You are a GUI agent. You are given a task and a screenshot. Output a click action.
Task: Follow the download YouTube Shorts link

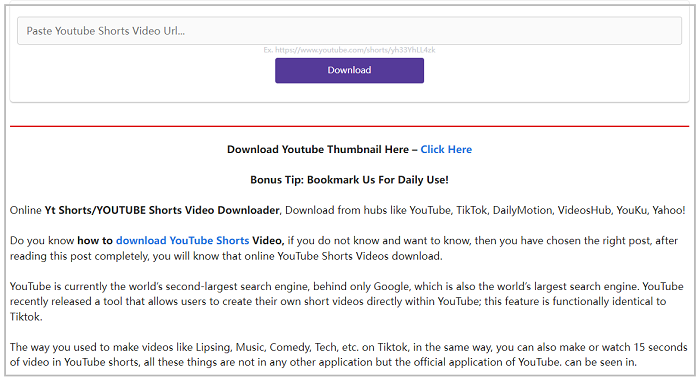pos(182,240)
